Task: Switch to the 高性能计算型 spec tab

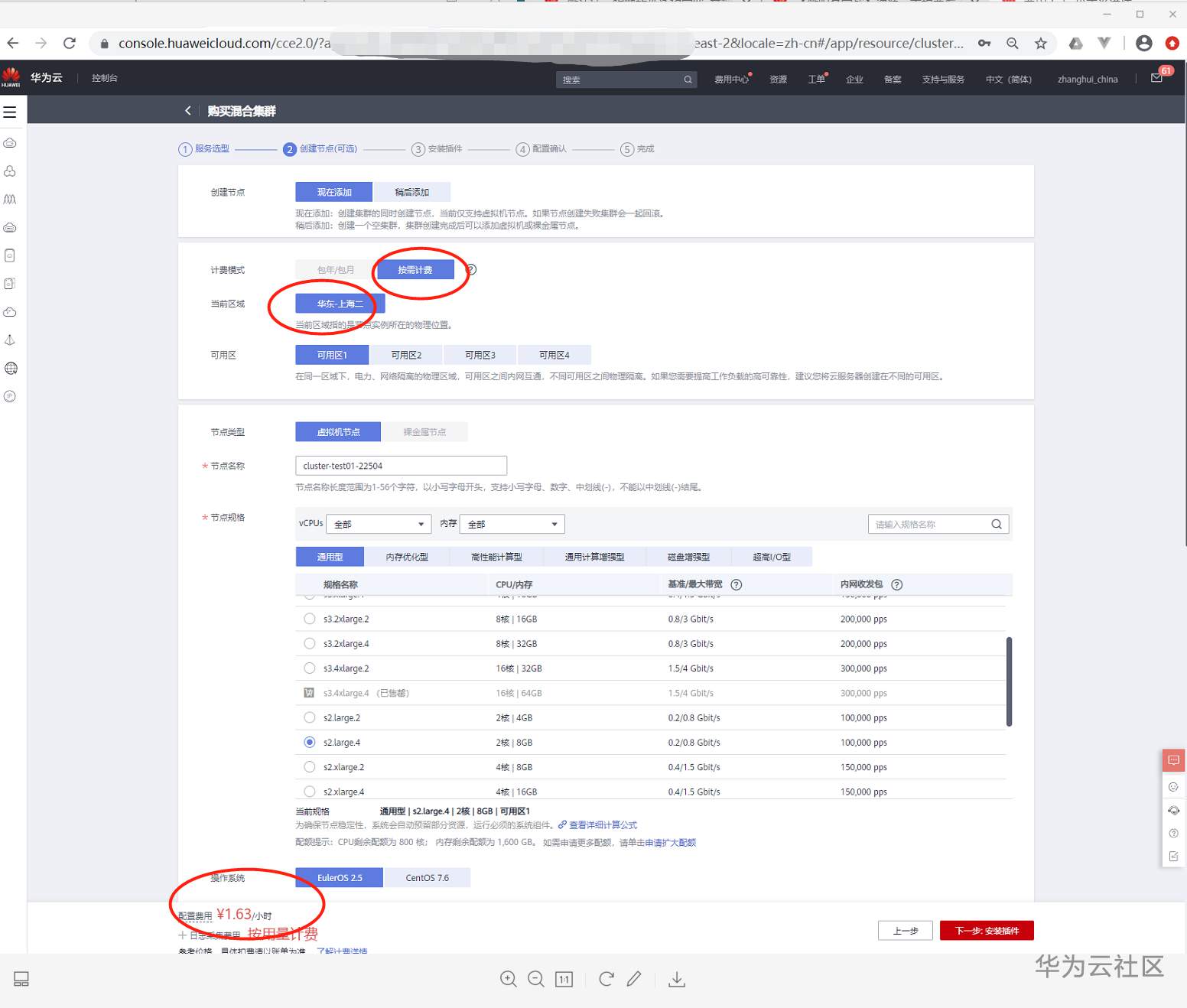Action: point(496,557)
